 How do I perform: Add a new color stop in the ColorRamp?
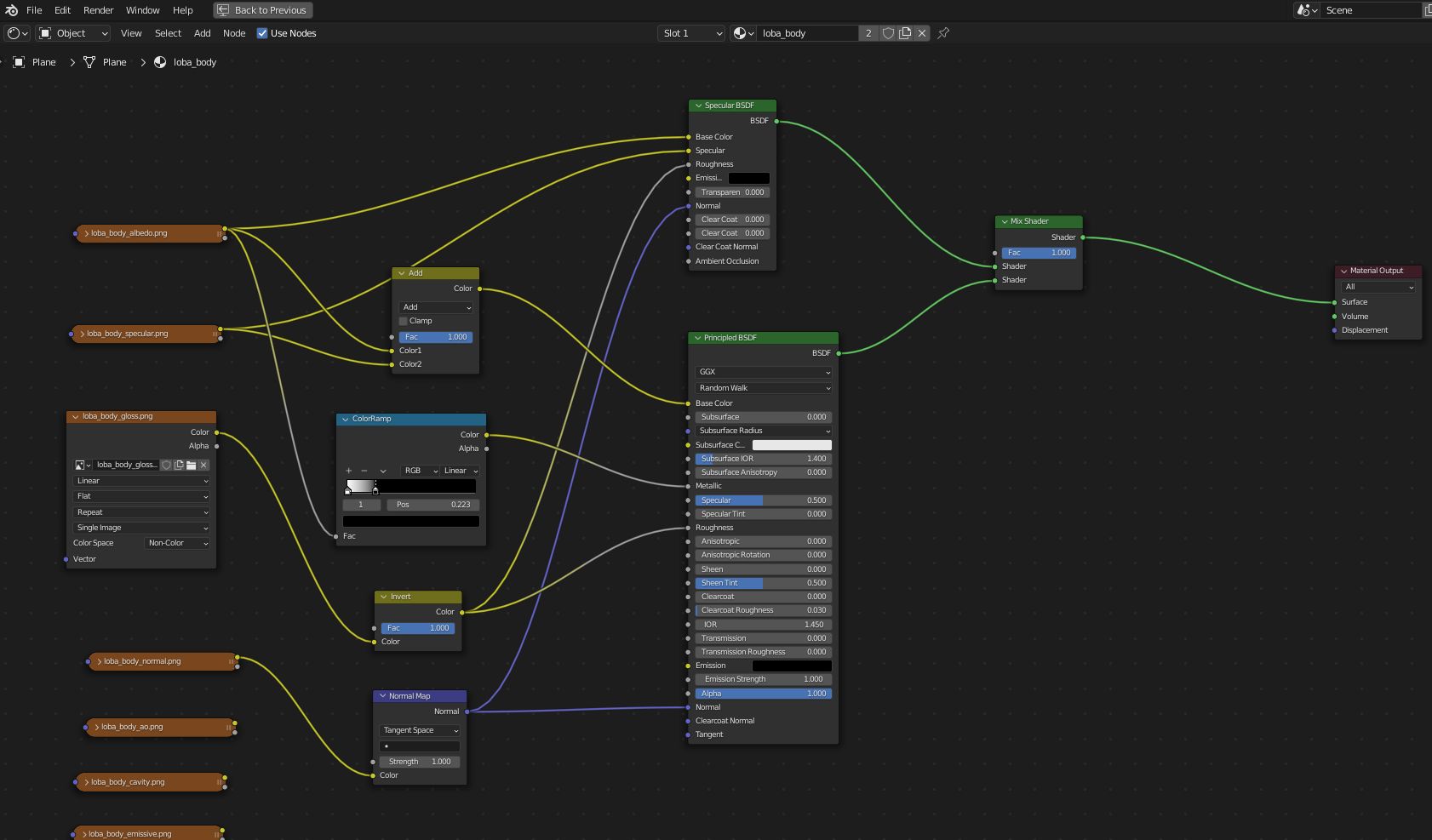click(x=348, y=471)
